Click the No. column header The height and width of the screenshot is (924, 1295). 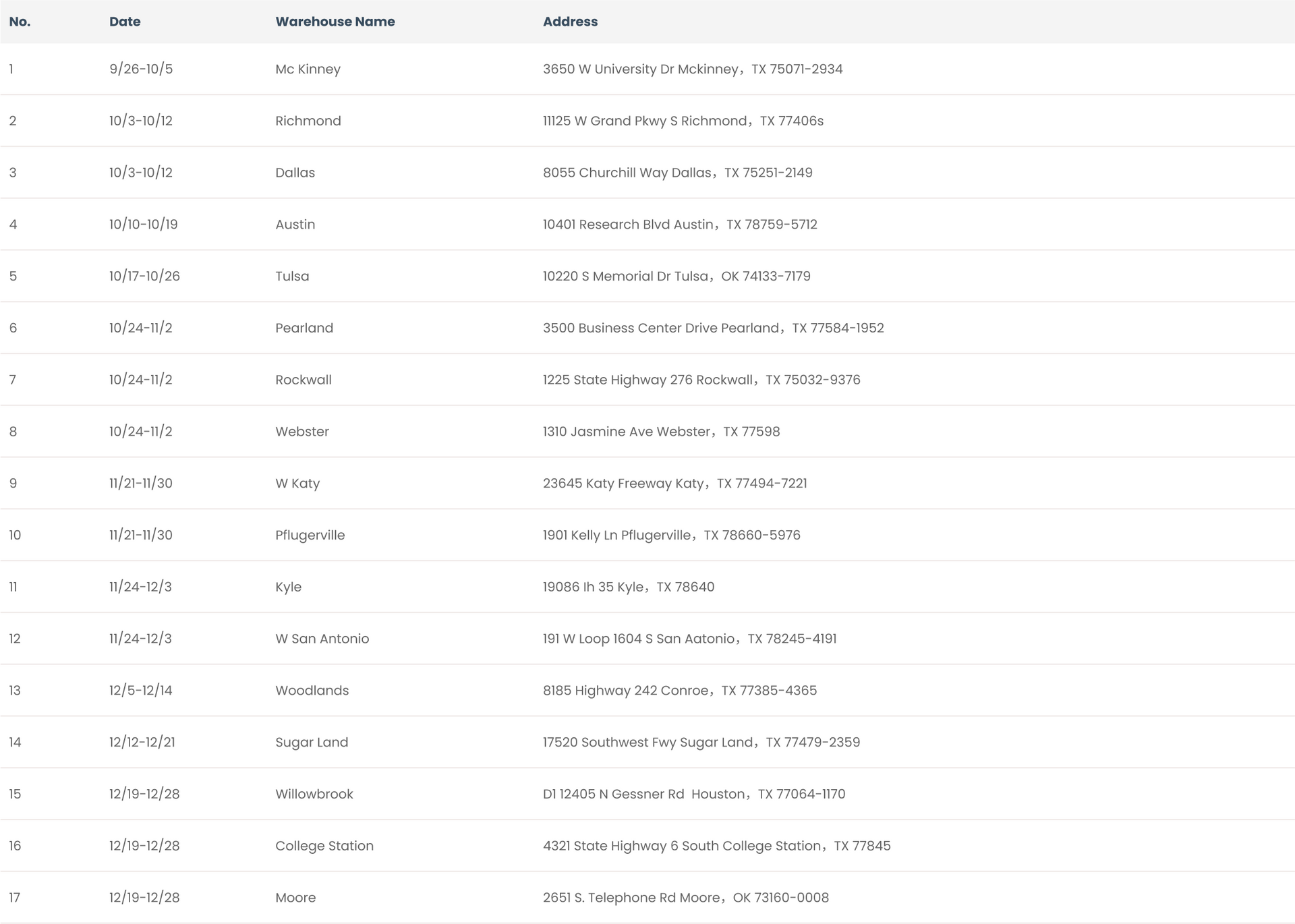[x=20, y=22]
